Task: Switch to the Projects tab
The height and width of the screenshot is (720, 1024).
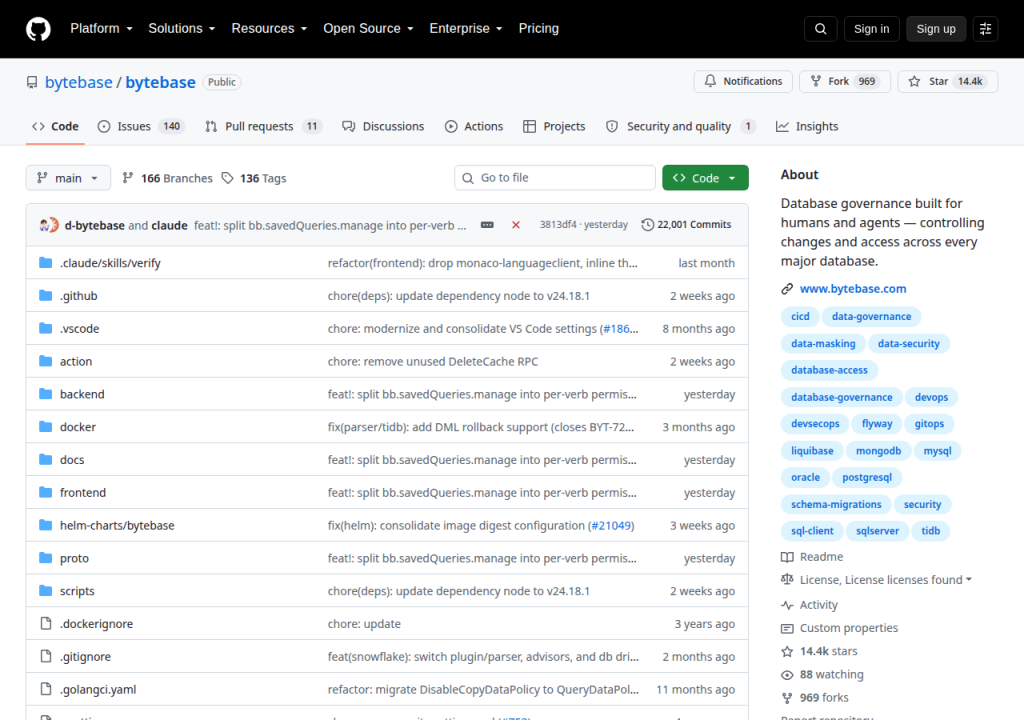Action: point(554,126)
